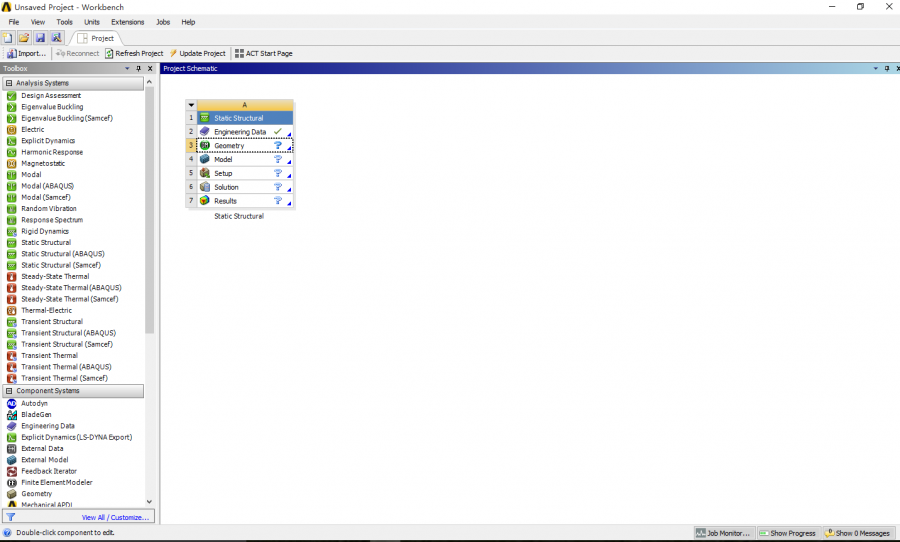
Task: Select the BladeGen component icon
Action: 11,415
